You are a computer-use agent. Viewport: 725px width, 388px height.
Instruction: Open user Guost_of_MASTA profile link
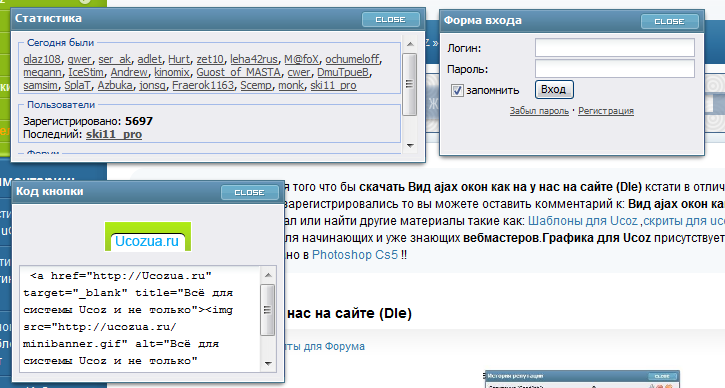click(x=239, y=72)
